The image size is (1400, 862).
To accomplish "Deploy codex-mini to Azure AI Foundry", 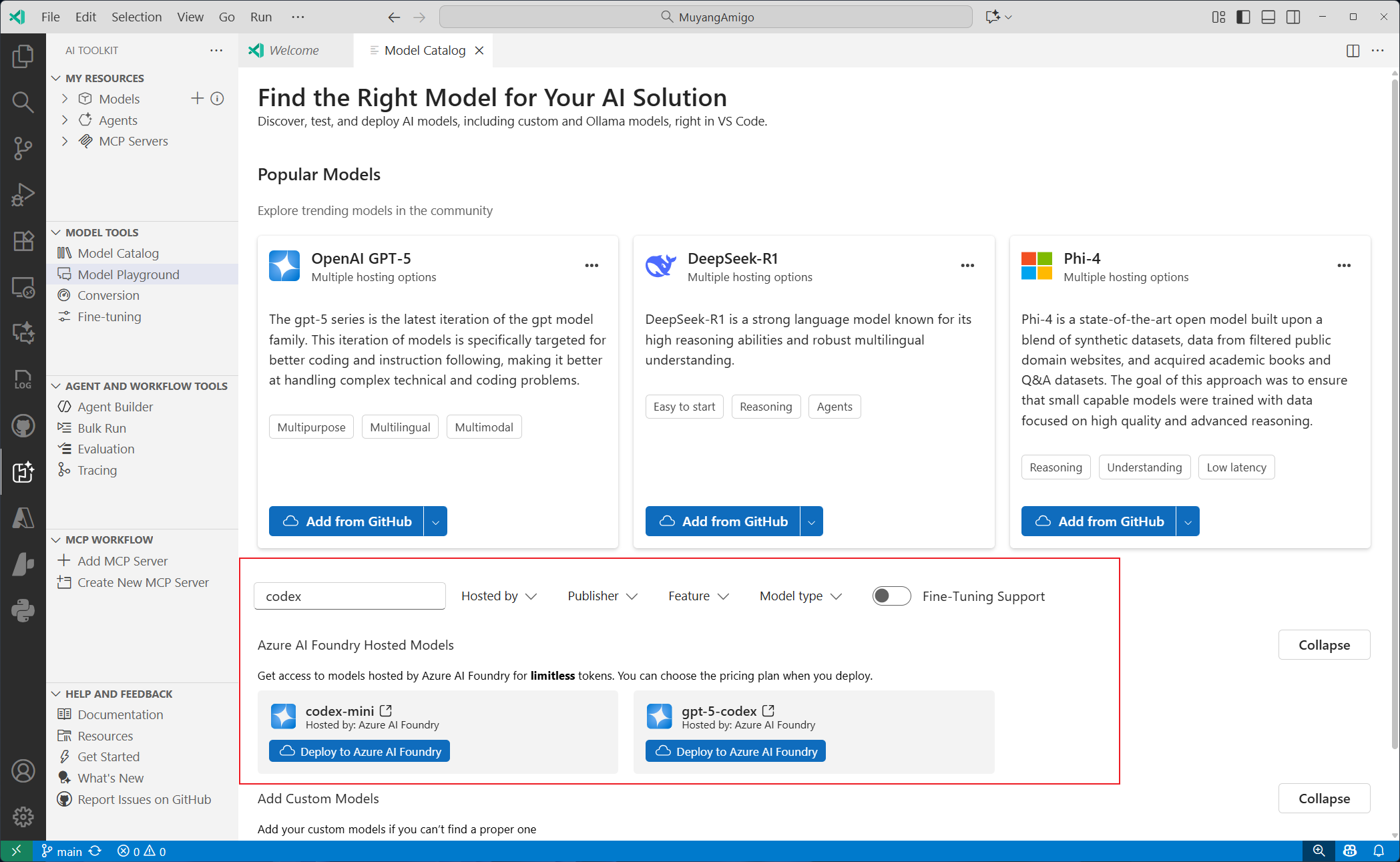I will (359, 751).
